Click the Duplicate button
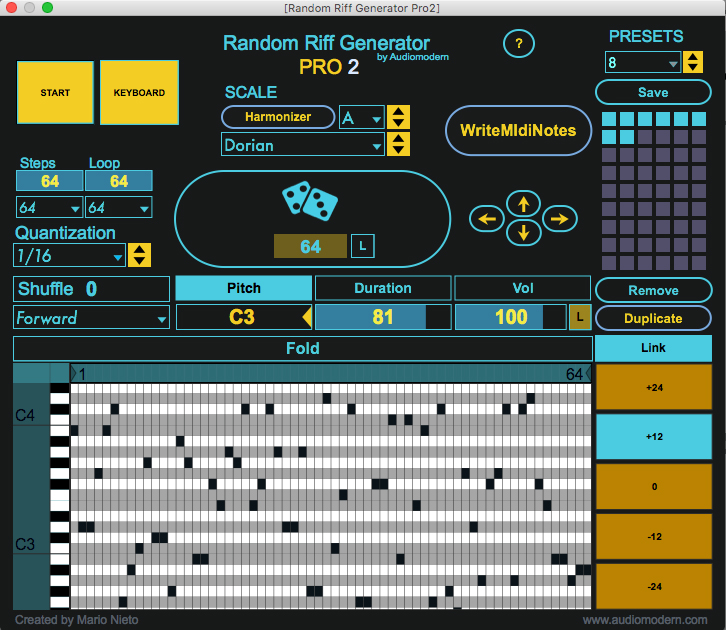The width and height of the screenshot is (726, 630). 653,318
